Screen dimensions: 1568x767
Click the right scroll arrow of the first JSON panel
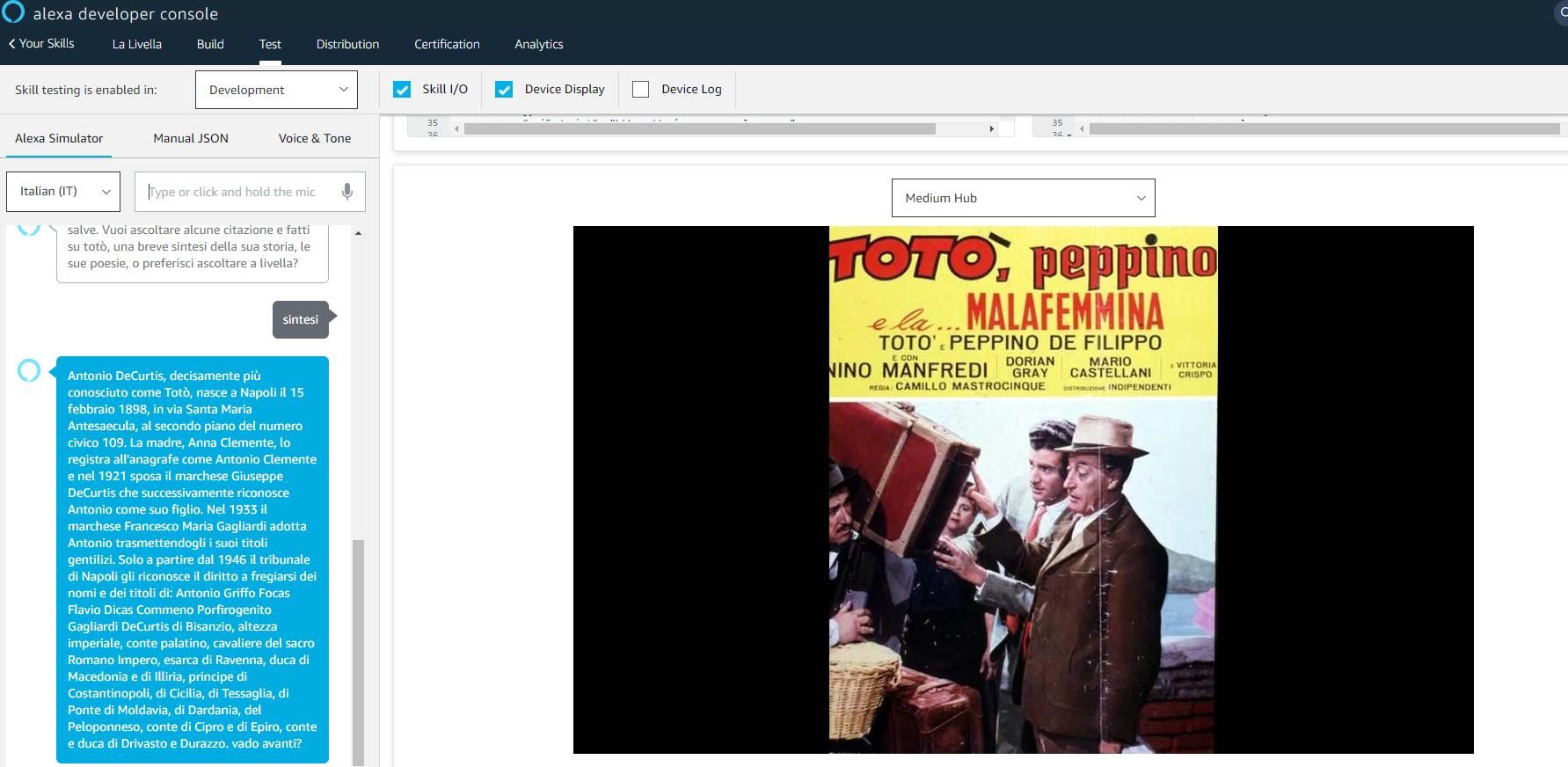(x=991, y=128)
